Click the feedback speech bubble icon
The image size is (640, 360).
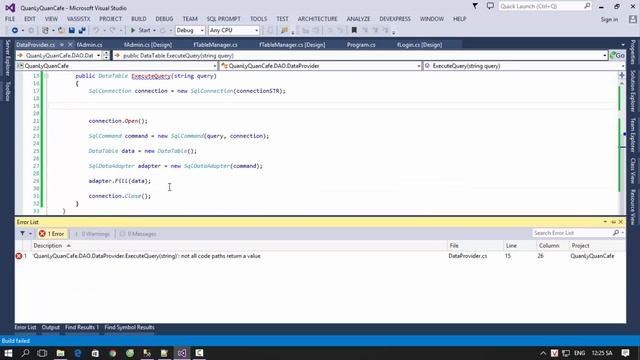pos(490,6)
